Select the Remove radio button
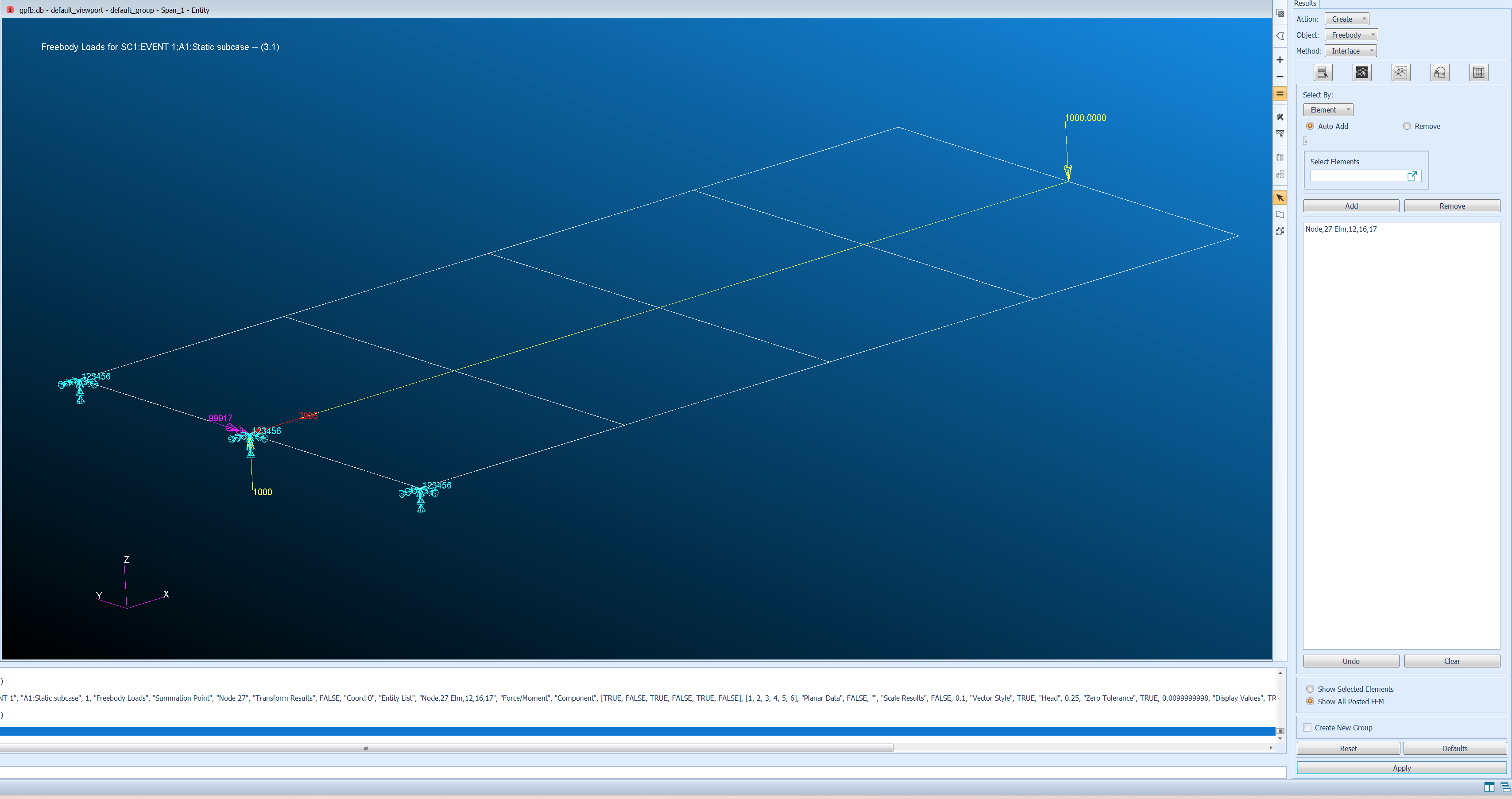The image size is (1512, 799). pyautogui.click(x=1407, y=126)
